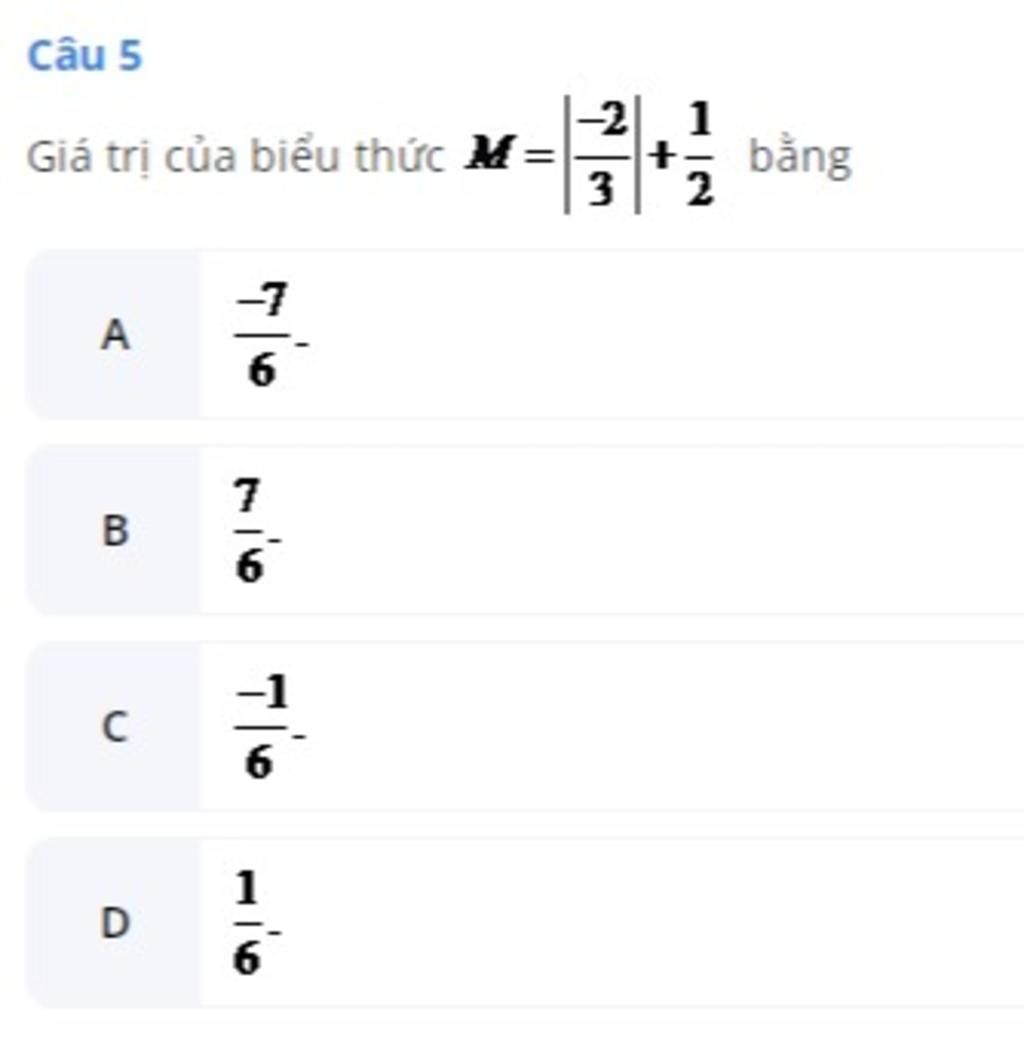1024x1045 pixels.
Task: Click the letter label B
Action: pos(115,530)
